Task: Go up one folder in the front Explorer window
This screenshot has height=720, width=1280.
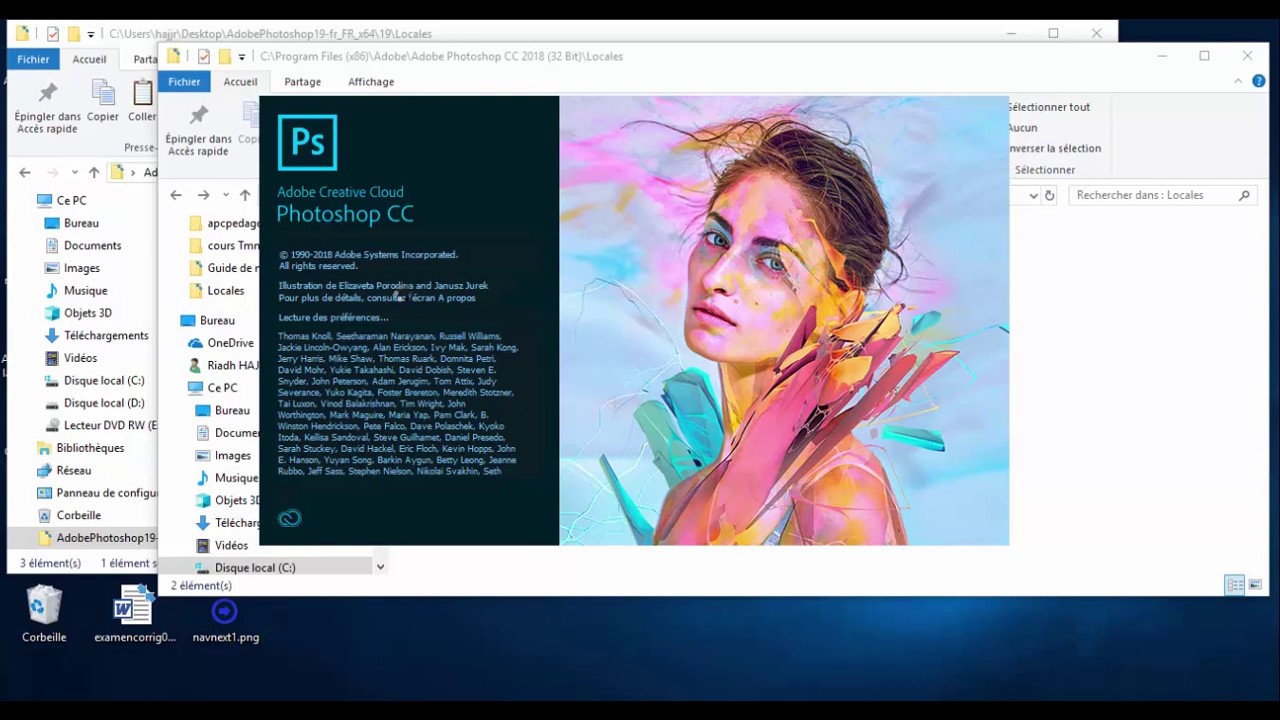Action: tap(244, 195)
